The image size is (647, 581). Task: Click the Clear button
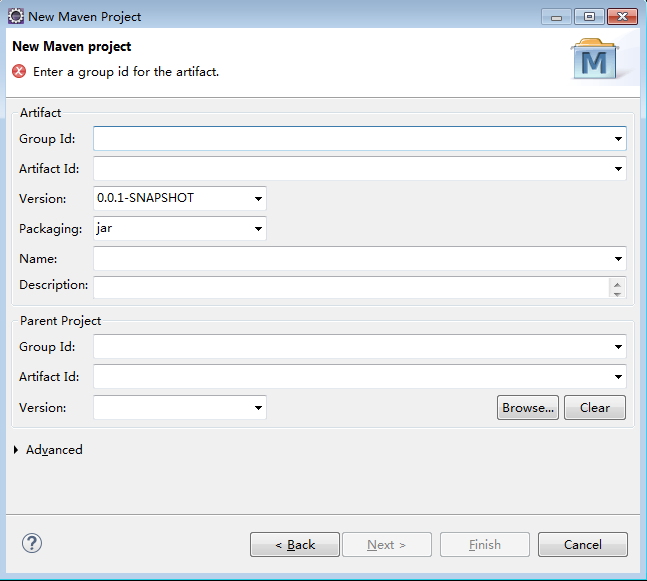595,408
